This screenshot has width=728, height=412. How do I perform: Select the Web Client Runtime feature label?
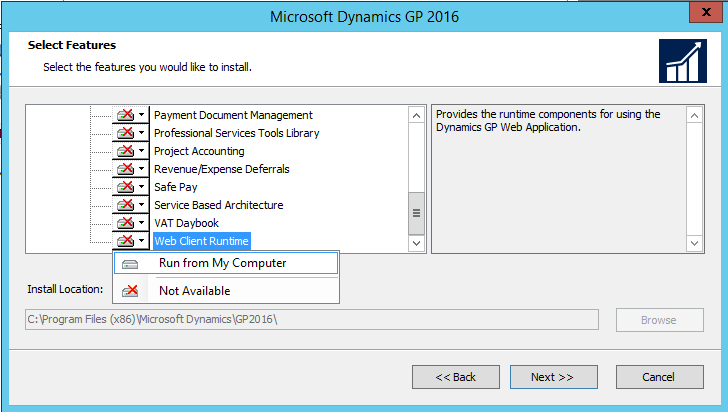[x=201, y=241]
